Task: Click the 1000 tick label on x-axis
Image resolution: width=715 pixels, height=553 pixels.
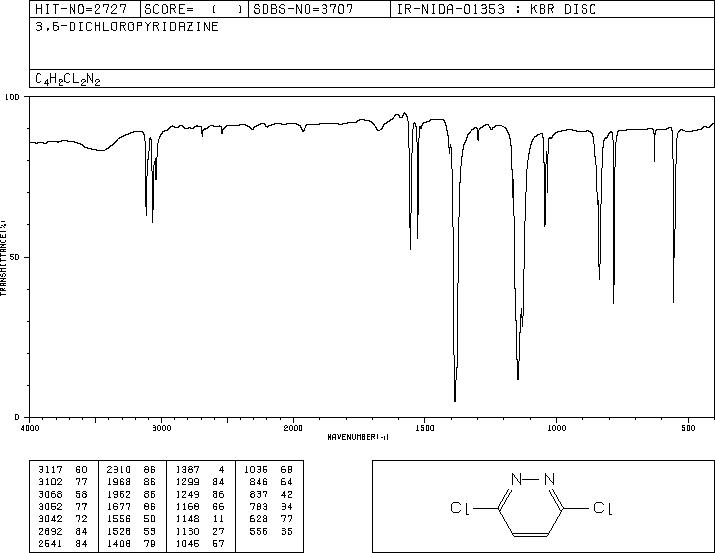Action: pyautogui.click(x=556, y=428)
